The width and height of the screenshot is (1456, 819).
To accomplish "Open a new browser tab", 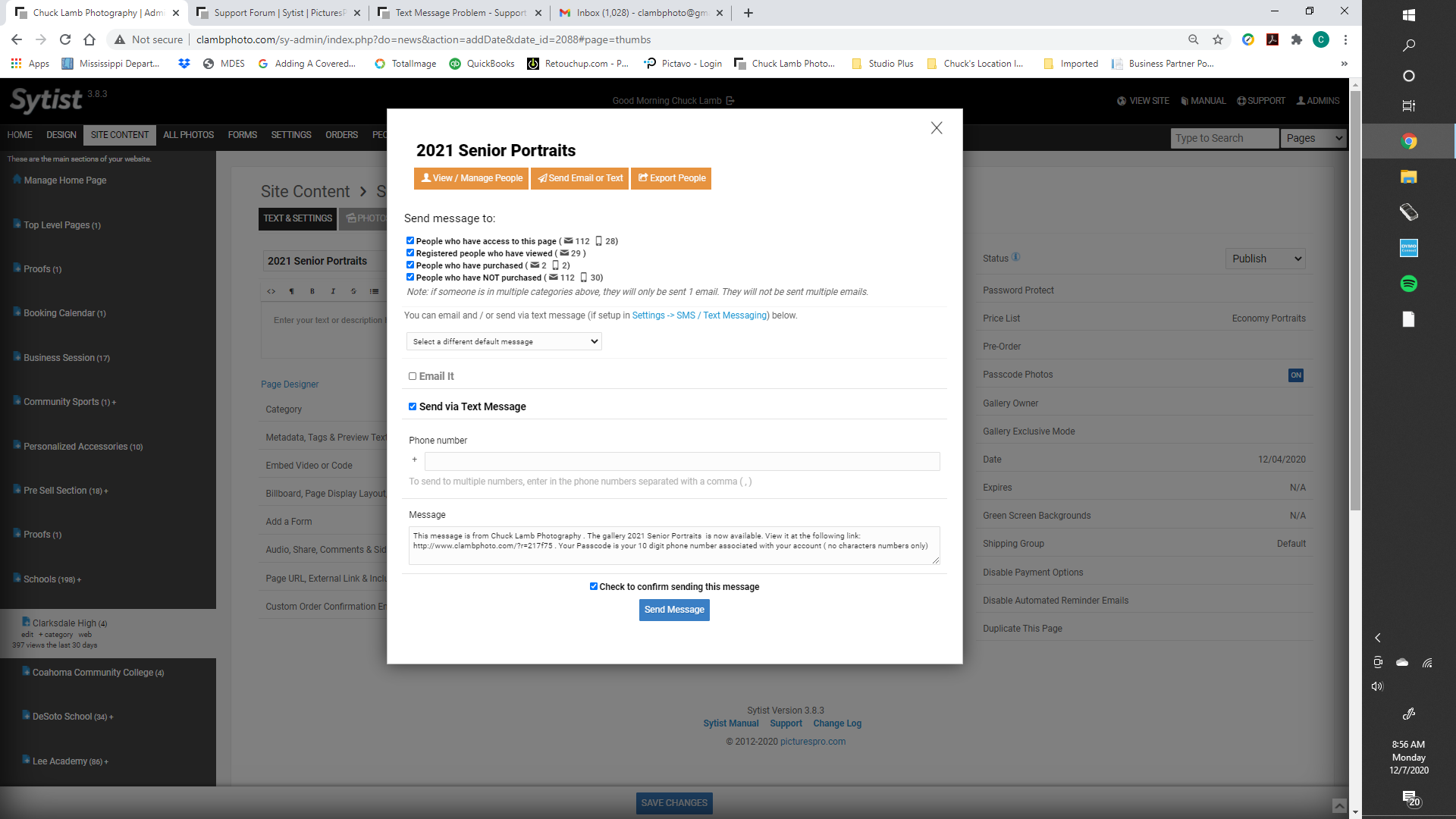I will click(x=748, y=13).
